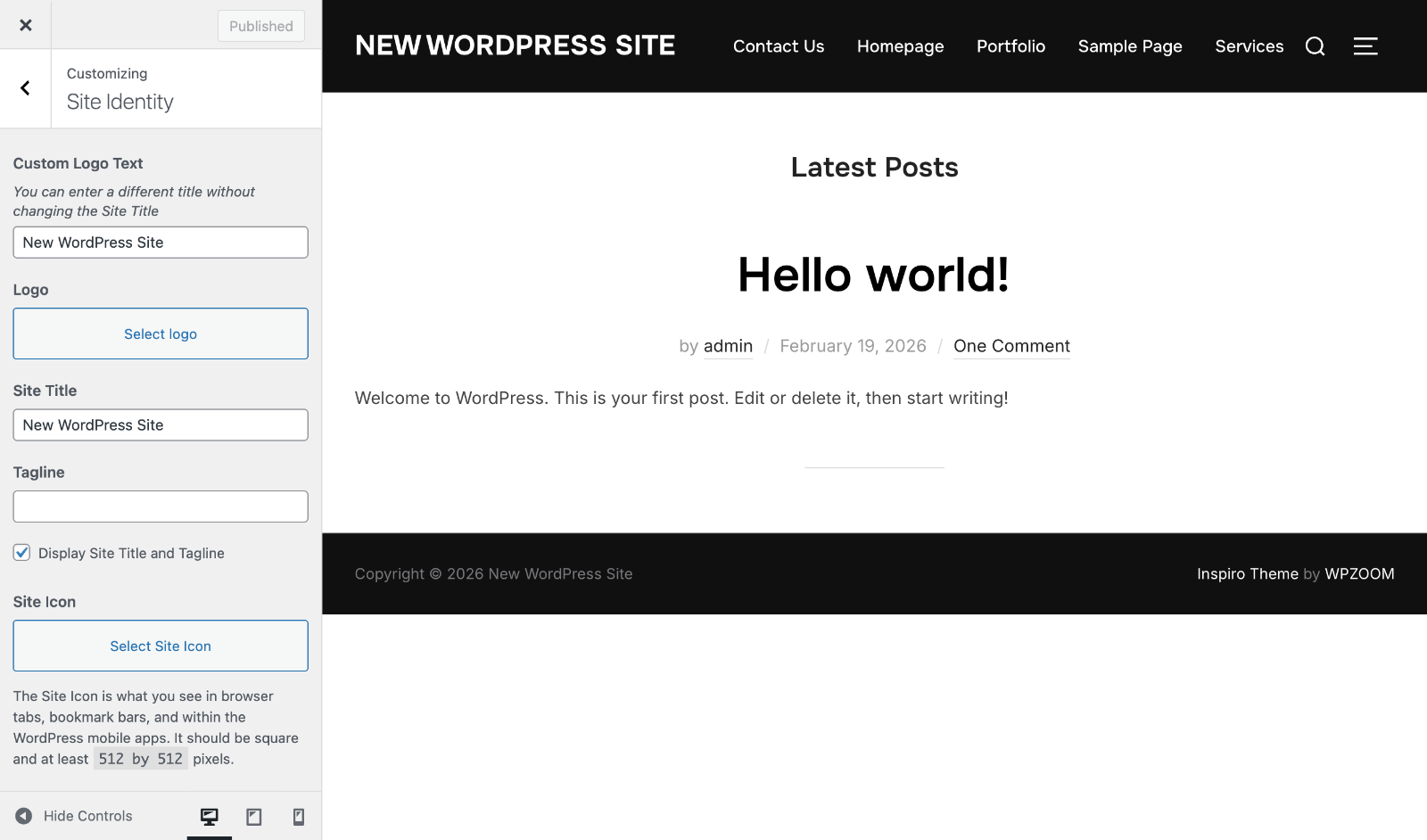Open the Select logo picker

(x=160, y=334)
